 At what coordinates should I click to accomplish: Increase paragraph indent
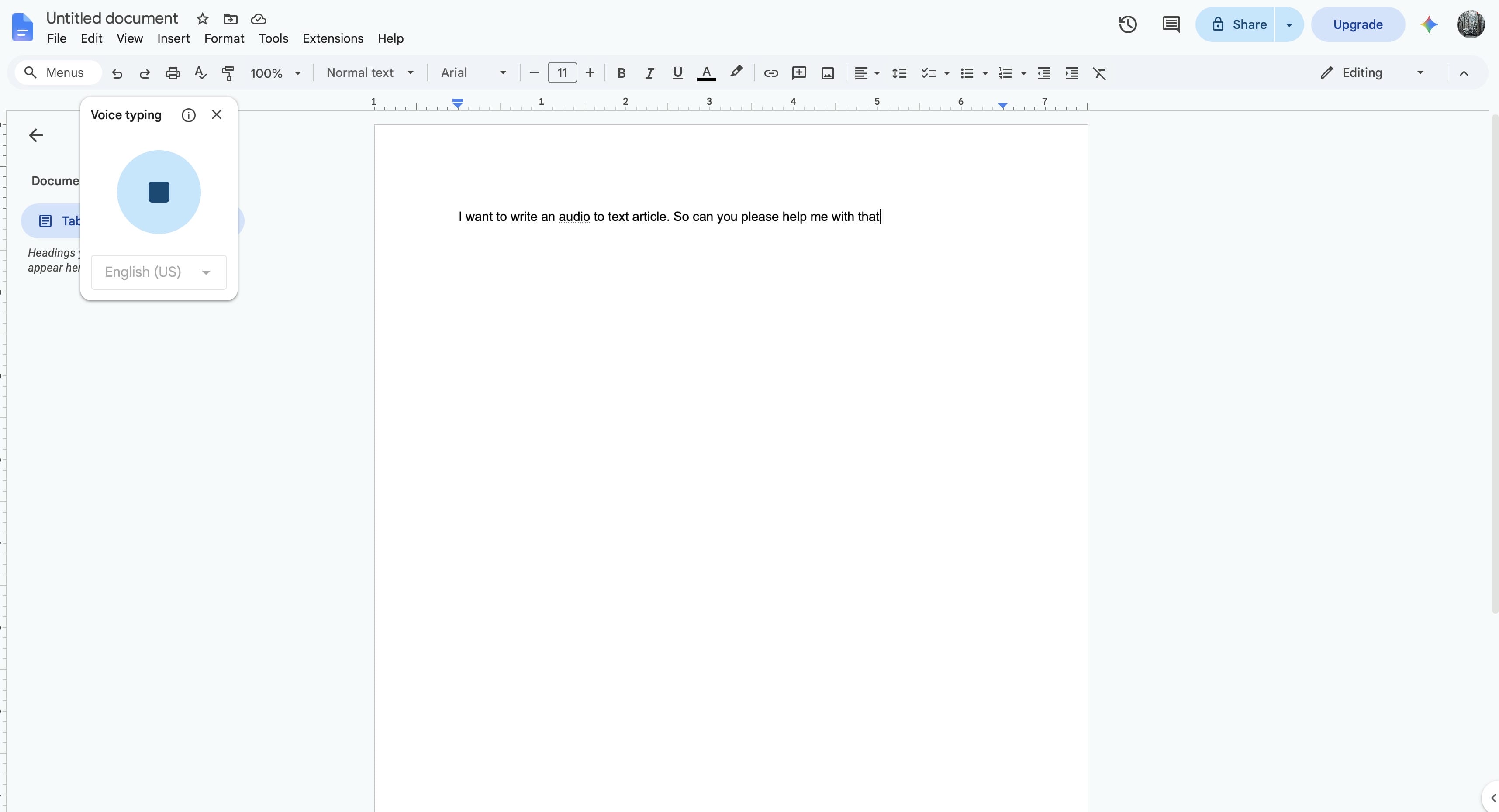[1072, 73]
